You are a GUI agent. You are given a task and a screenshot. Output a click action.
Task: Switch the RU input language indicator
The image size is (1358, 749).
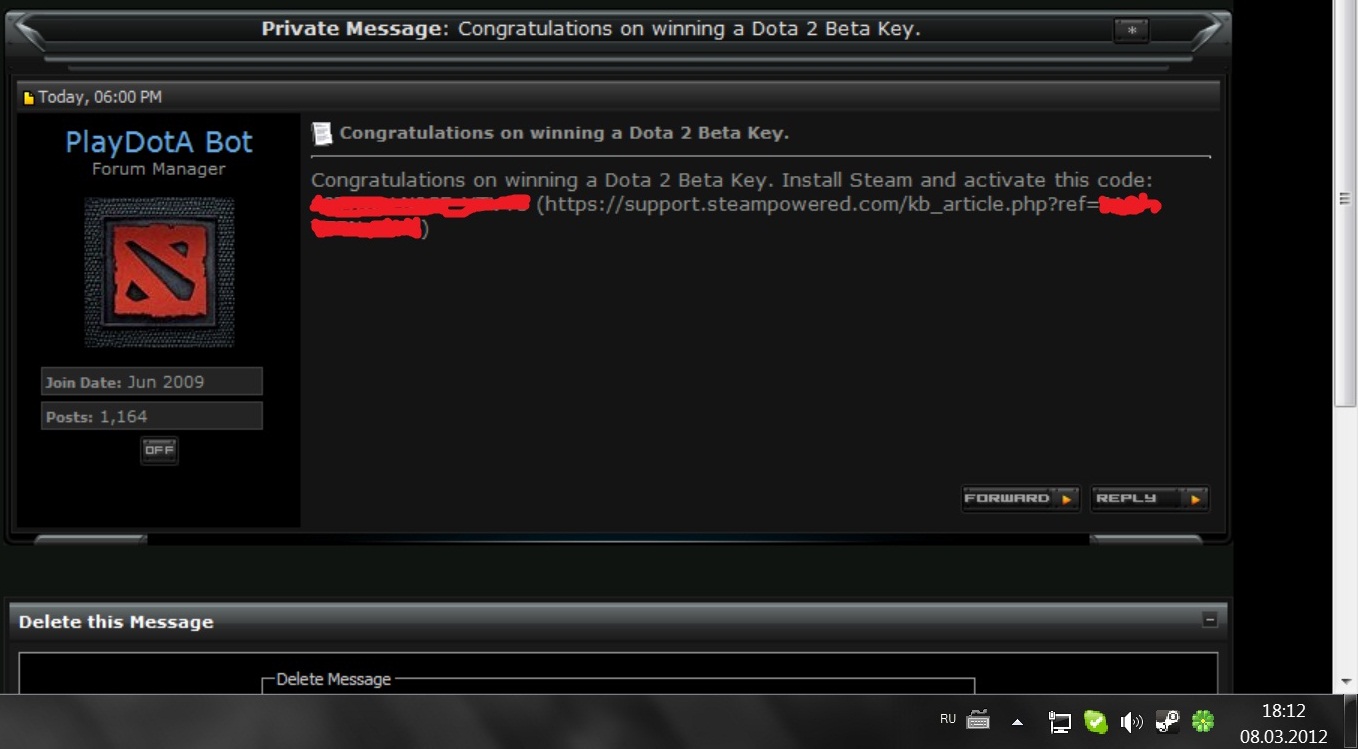click(948, 719)
